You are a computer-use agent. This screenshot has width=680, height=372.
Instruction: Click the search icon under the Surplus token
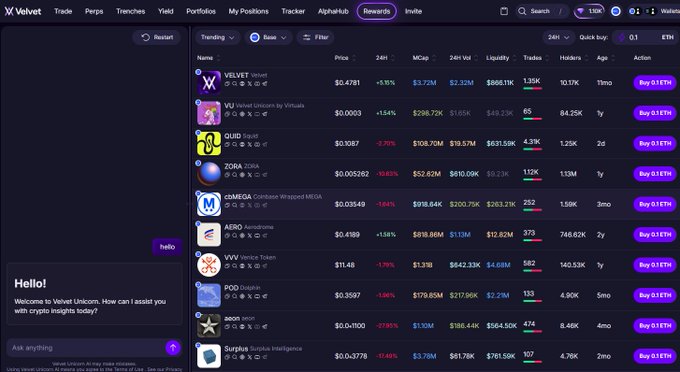point(234,357)
